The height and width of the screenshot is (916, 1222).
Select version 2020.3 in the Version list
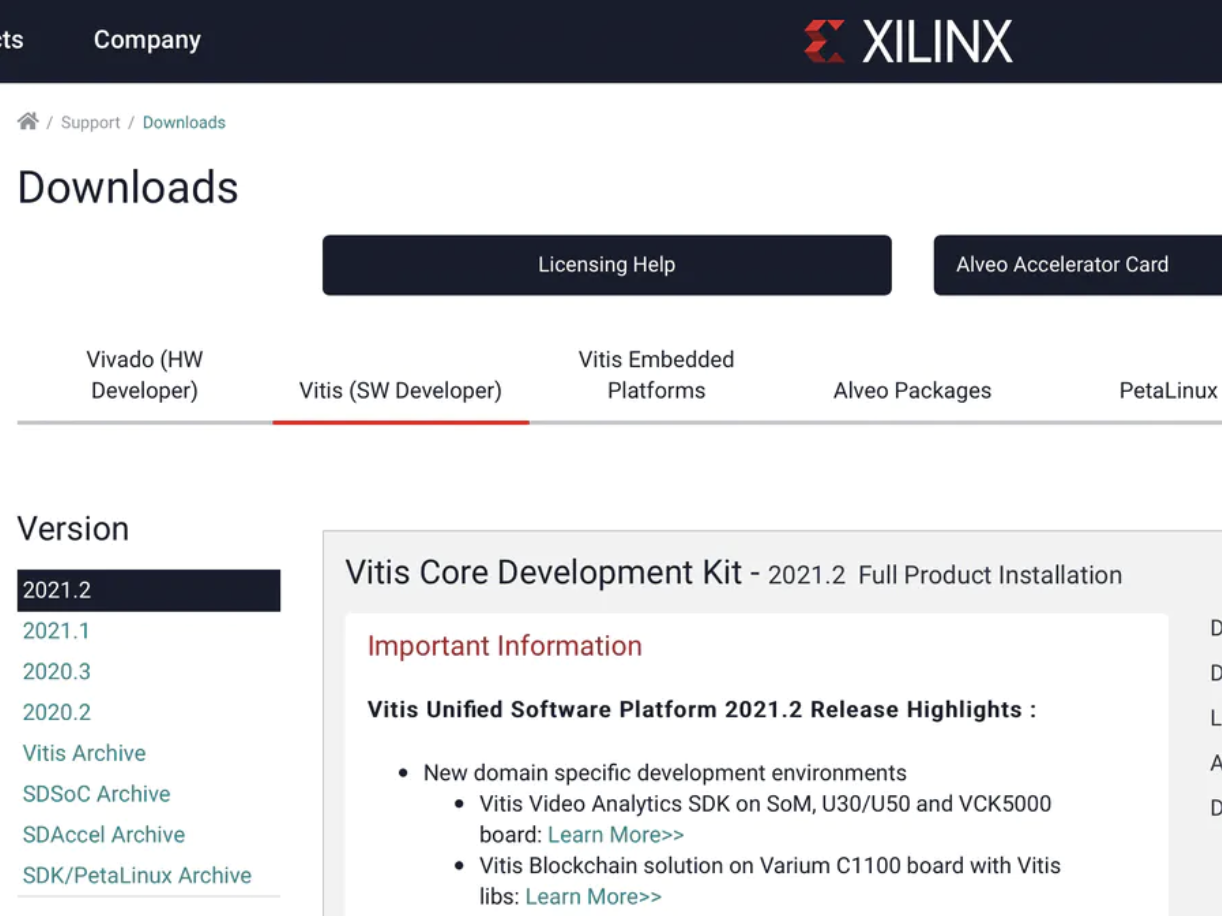56,671
